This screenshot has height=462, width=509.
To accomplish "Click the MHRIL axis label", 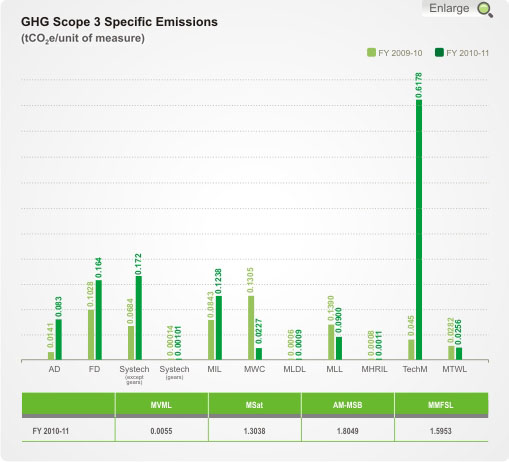I will (374, 369).
